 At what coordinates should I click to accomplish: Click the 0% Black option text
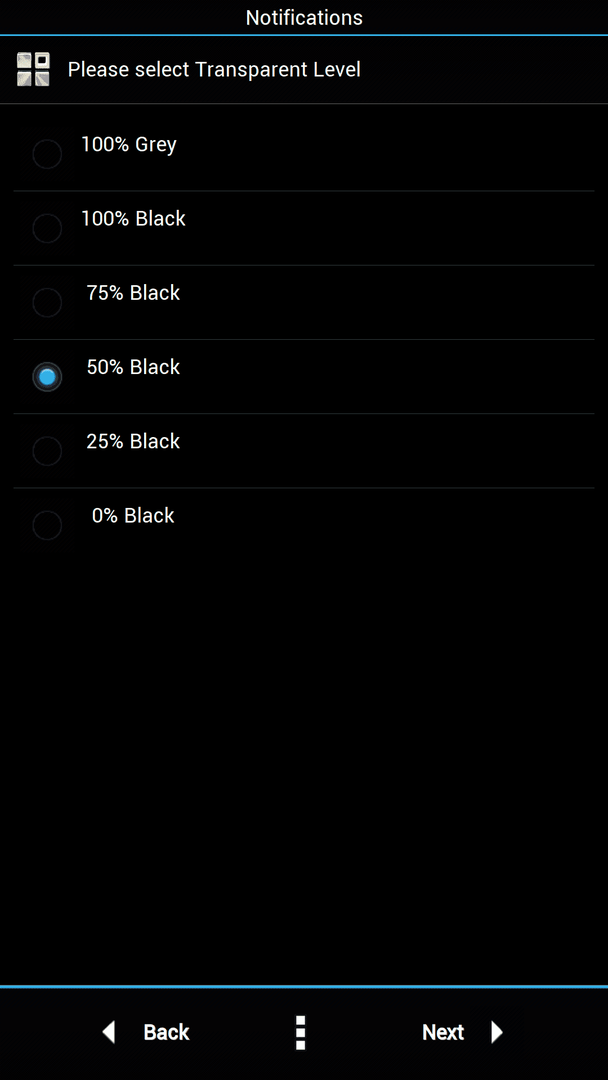pyautogui.click(x=134, y=515)
